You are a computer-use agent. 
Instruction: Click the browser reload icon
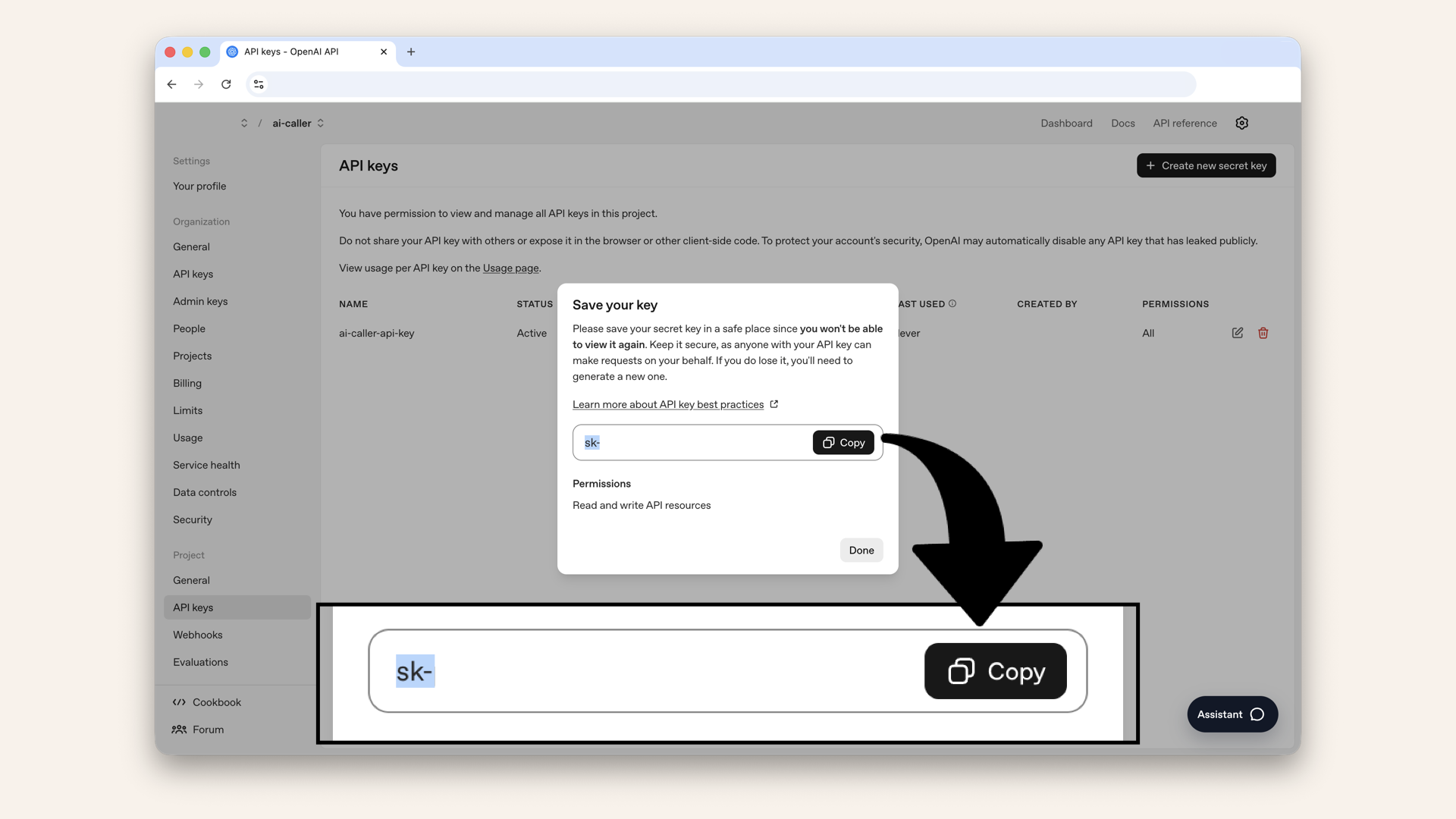point(226,84)
